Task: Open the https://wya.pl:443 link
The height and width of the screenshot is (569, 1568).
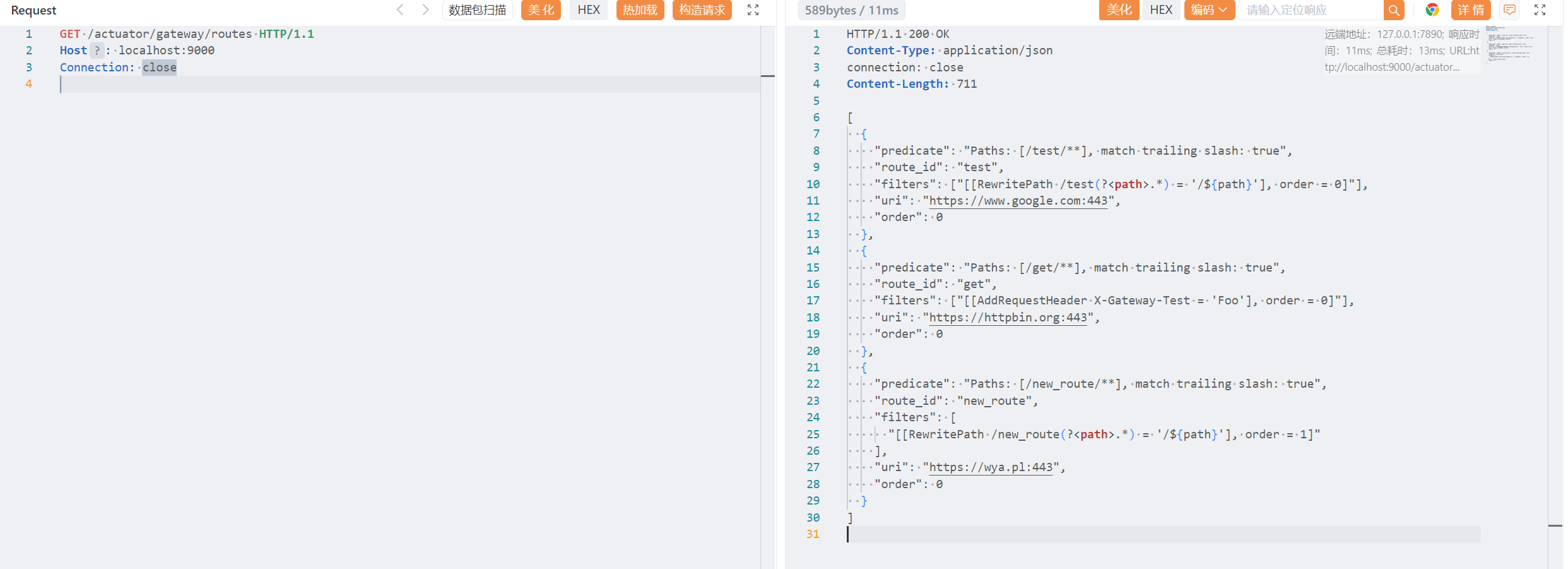Action: pyautogui.click(x=991, y=467)
